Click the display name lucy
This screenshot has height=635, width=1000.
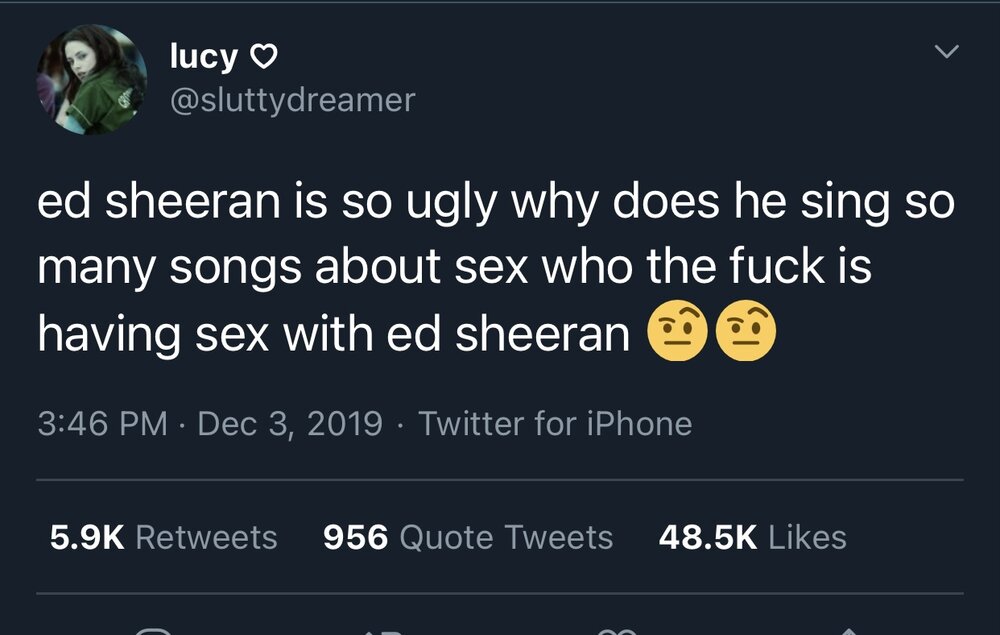203,56
